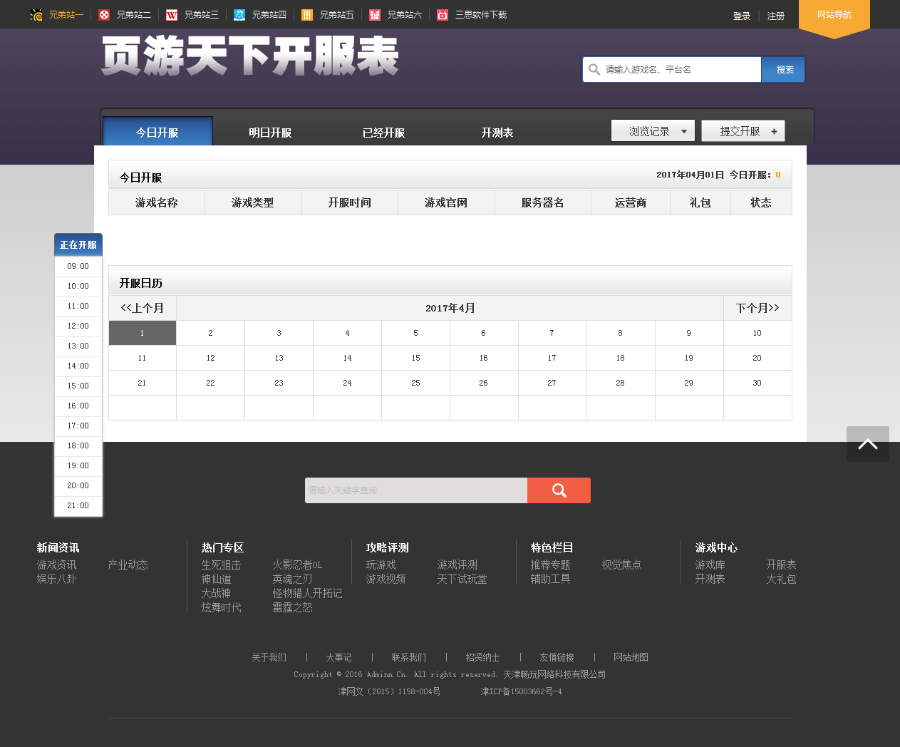Open the 生死狙击 footer link

coord(221,565)
